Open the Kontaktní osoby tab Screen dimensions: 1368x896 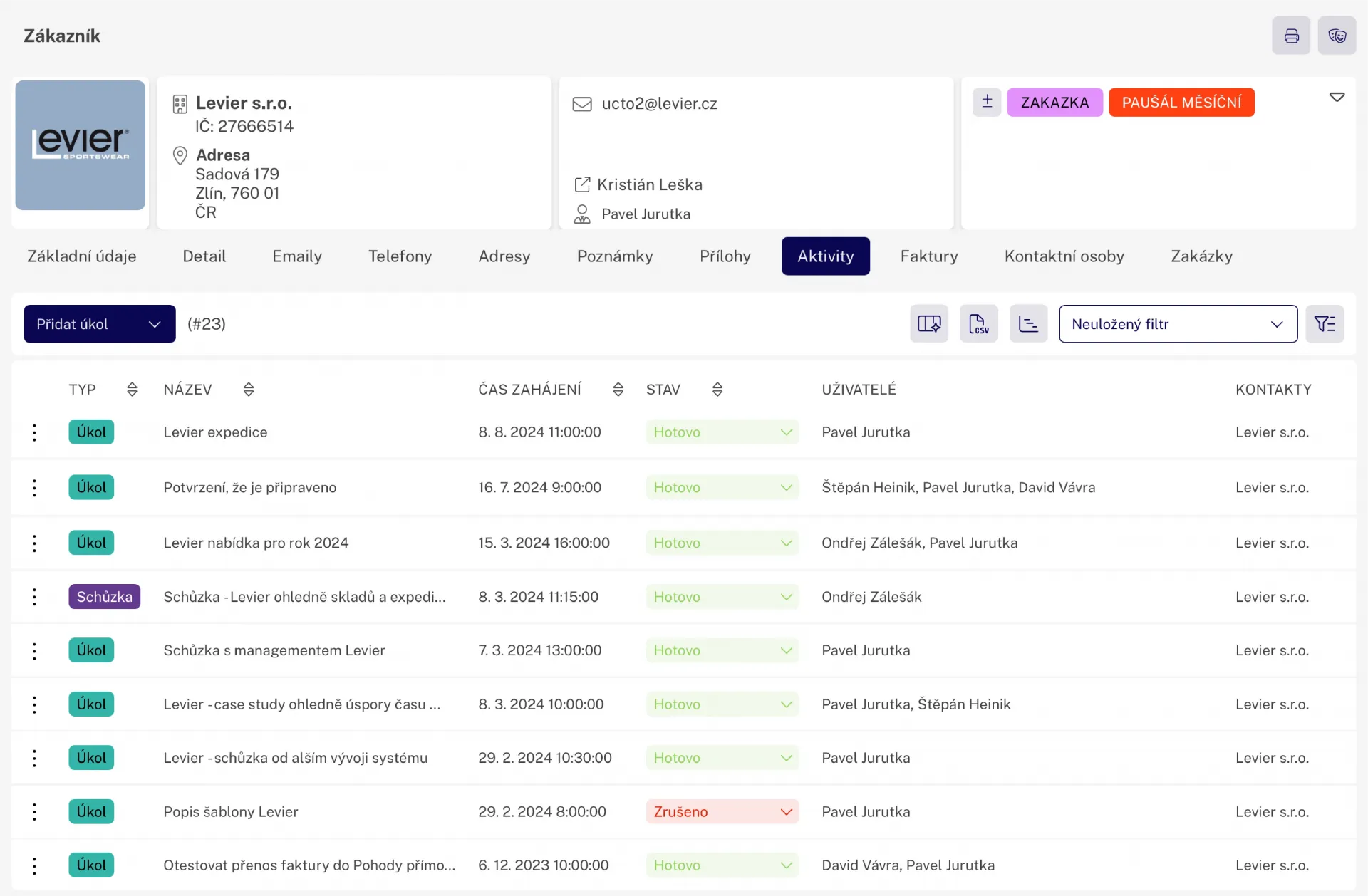click(1064, 256)
